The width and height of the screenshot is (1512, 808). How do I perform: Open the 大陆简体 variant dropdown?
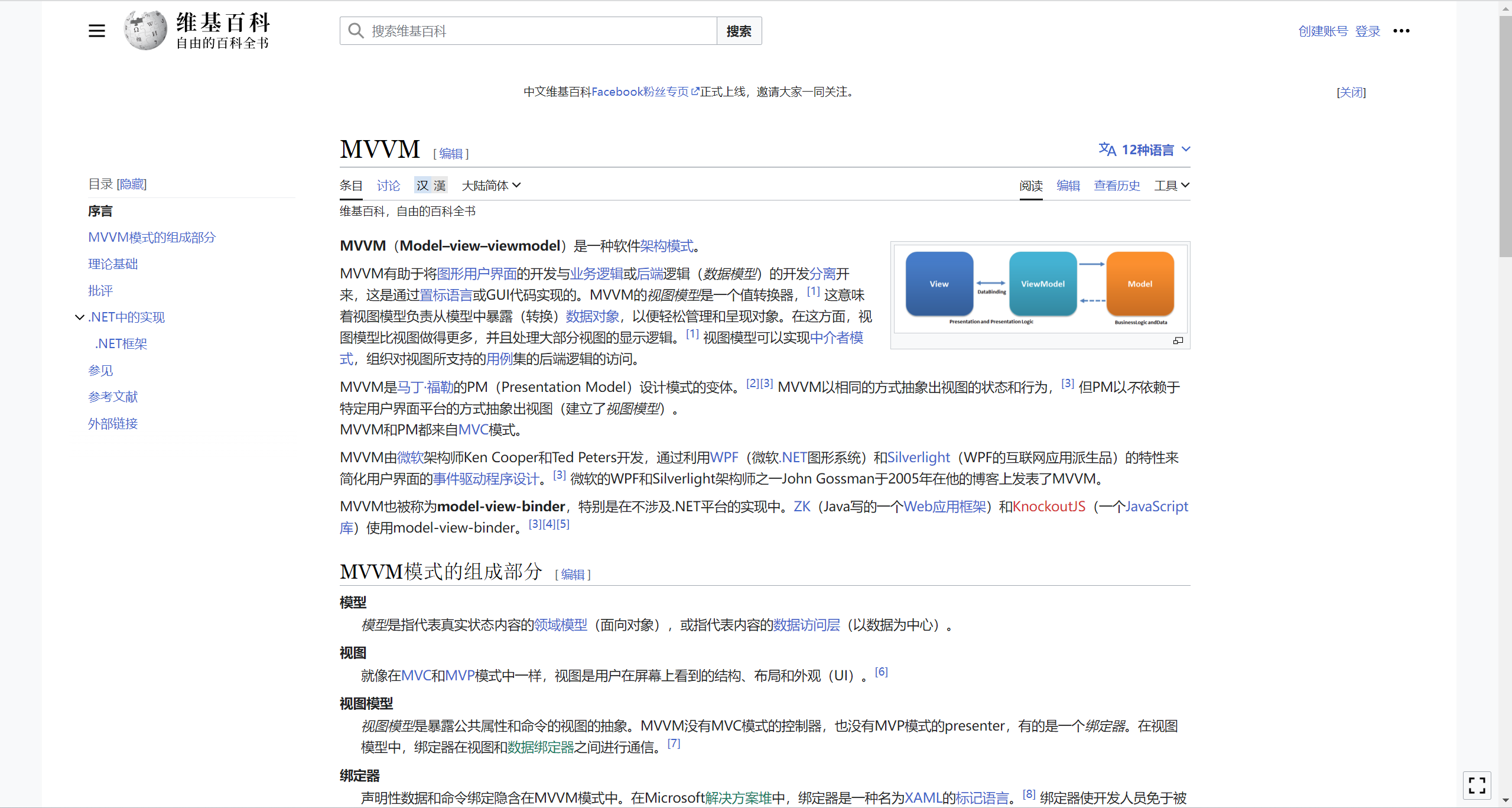coord(491,186)
